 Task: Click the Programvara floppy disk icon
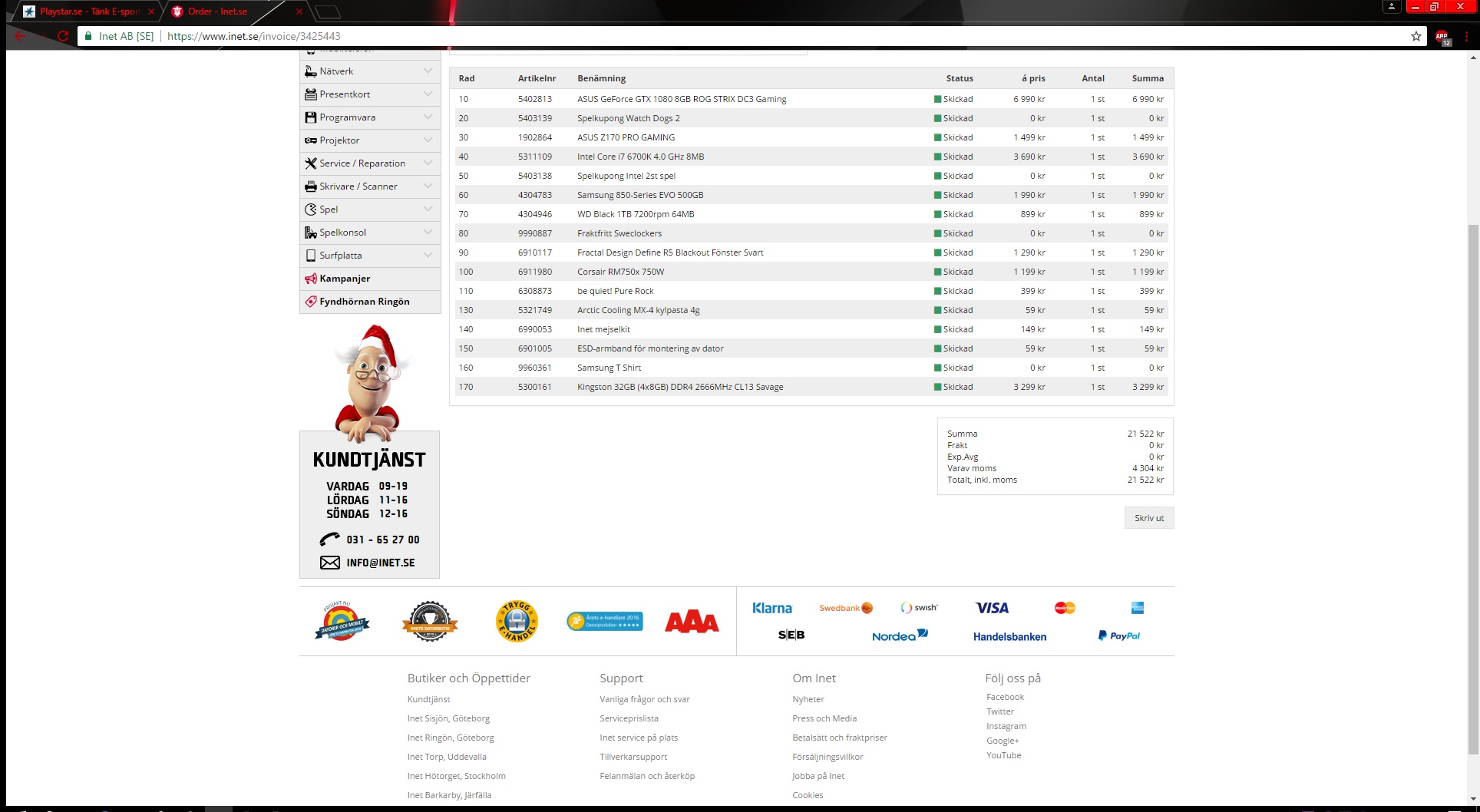(311, 117)
